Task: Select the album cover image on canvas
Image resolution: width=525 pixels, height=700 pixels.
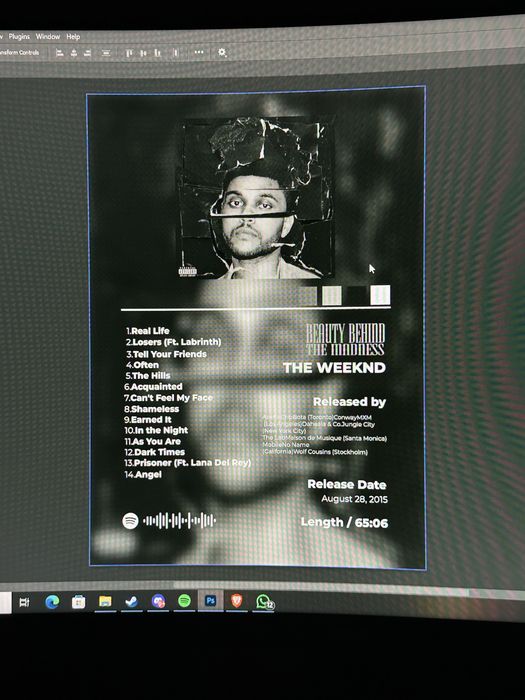Action: point(256,198)
